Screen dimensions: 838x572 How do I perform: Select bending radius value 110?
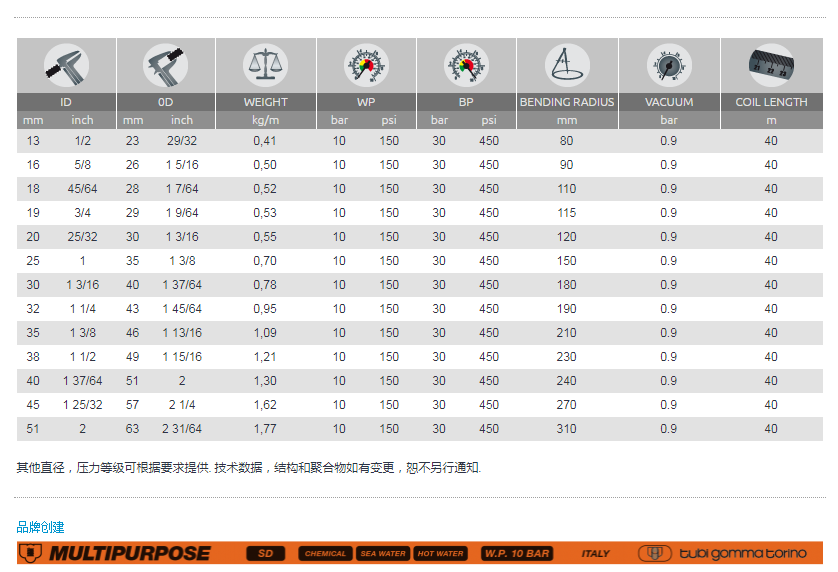(567, 189)
